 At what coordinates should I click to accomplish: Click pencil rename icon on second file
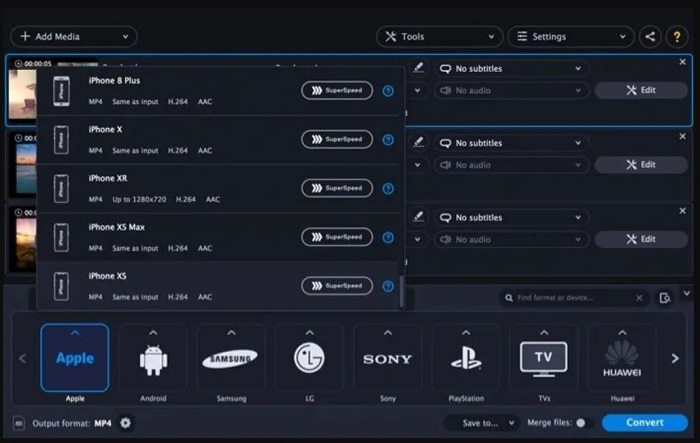418,142
